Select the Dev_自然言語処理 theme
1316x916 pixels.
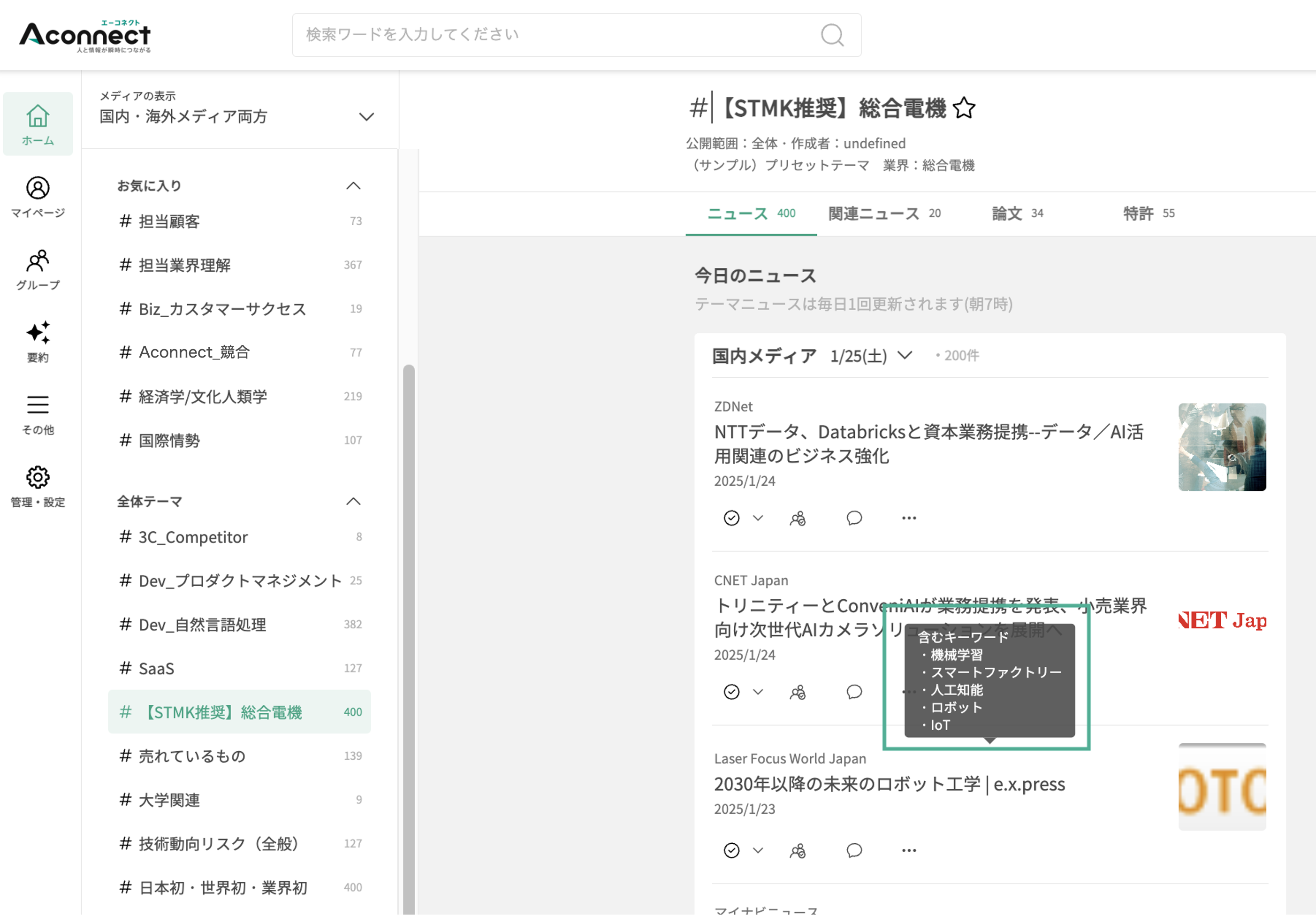[240, 625]
